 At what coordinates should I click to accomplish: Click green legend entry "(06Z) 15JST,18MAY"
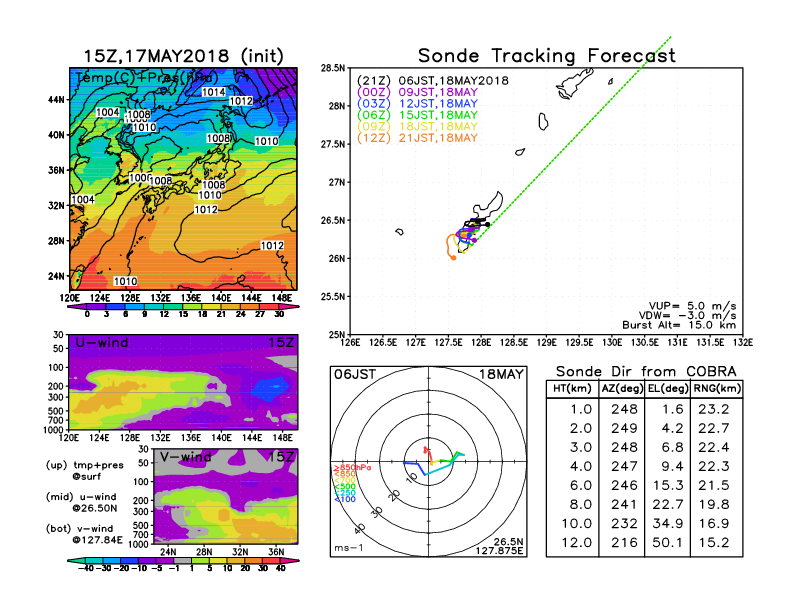[417, 115]
